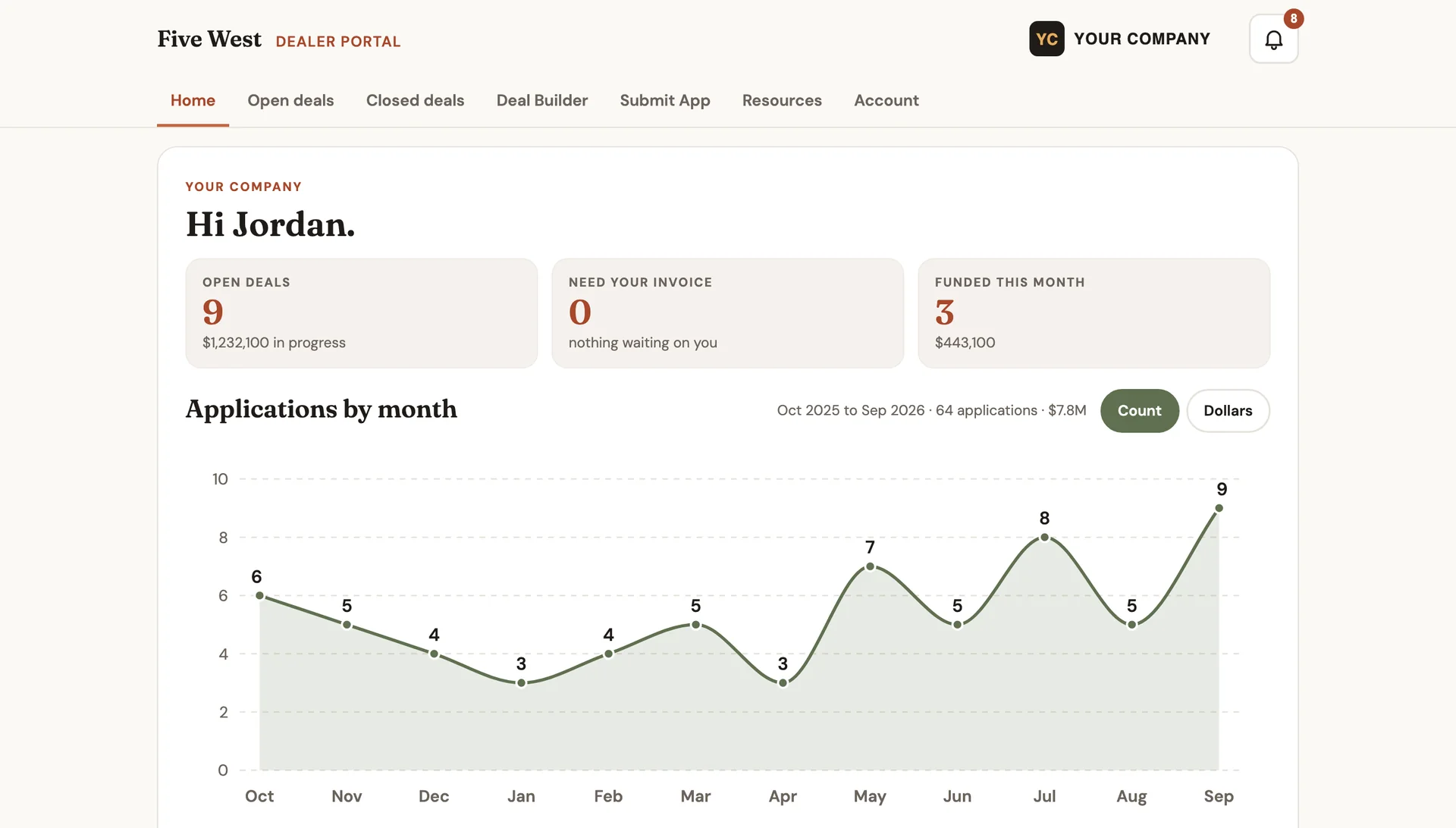Viewport: 1456px width, 828px height.
Task: Open the Resources tab
Action: tap(782, 100)
